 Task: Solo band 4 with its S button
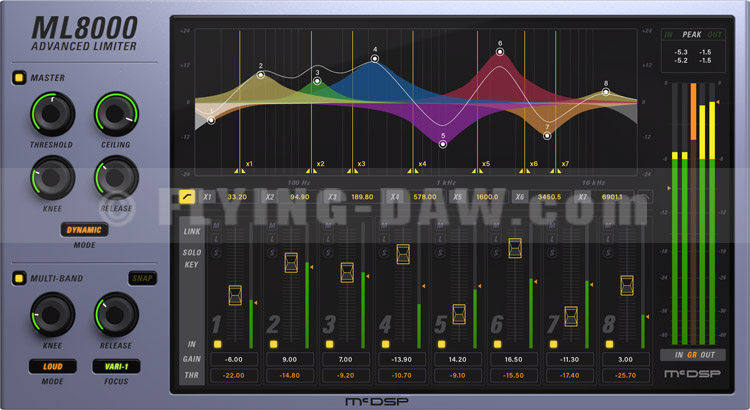384,253
